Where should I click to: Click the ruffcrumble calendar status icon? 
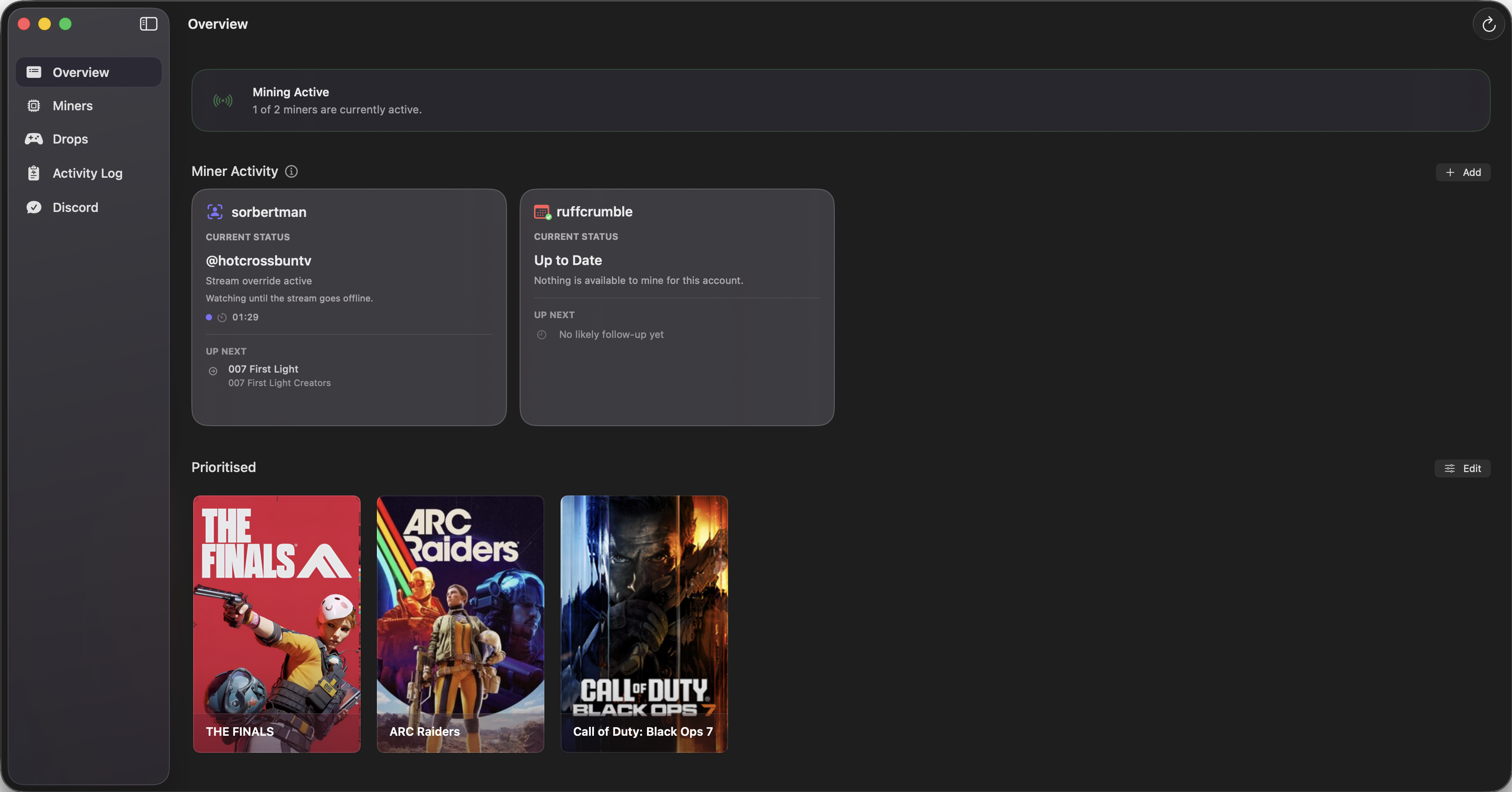542,212
